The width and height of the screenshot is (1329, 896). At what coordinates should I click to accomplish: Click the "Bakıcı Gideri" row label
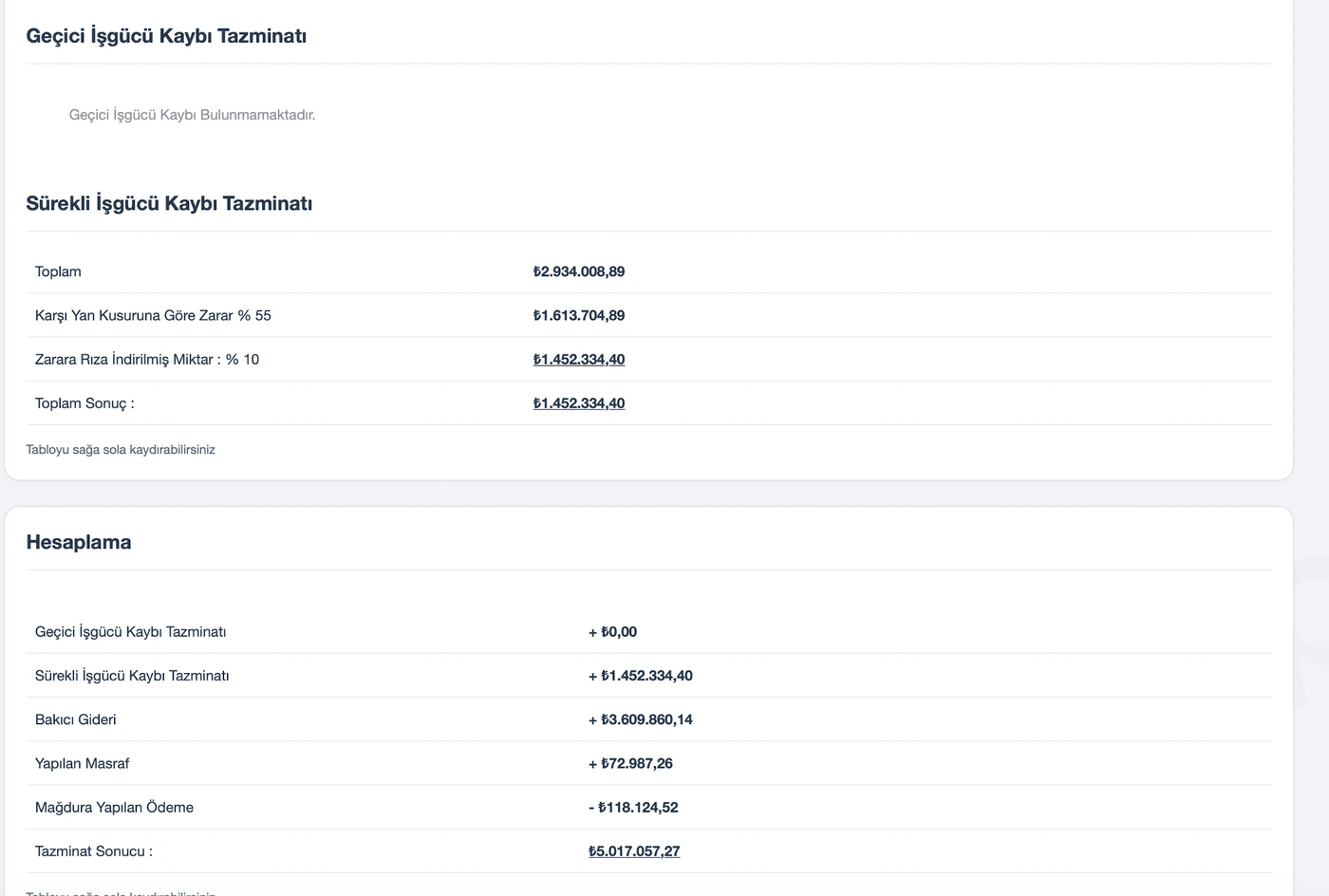76,719
